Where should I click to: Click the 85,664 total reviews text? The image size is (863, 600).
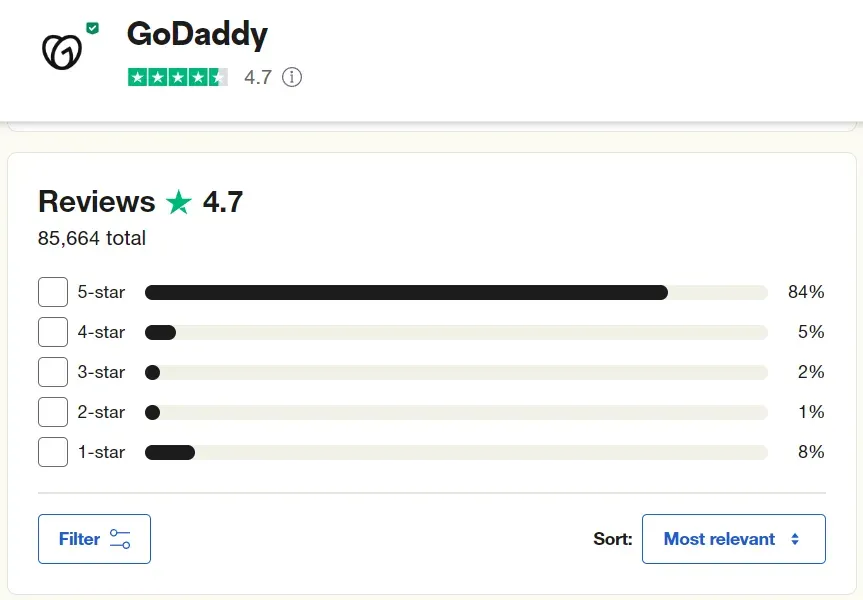[92, 238]
